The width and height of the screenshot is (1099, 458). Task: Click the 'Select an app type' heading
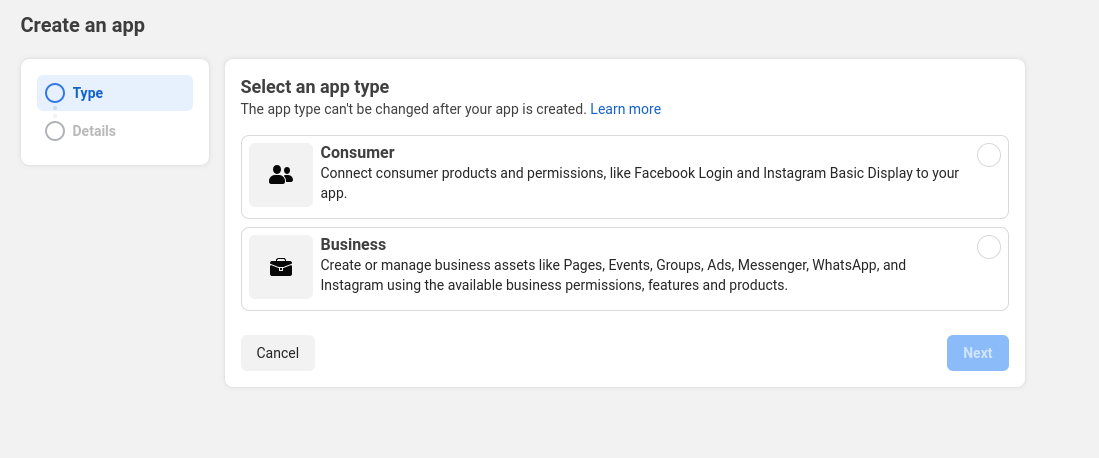coord(315,87)
